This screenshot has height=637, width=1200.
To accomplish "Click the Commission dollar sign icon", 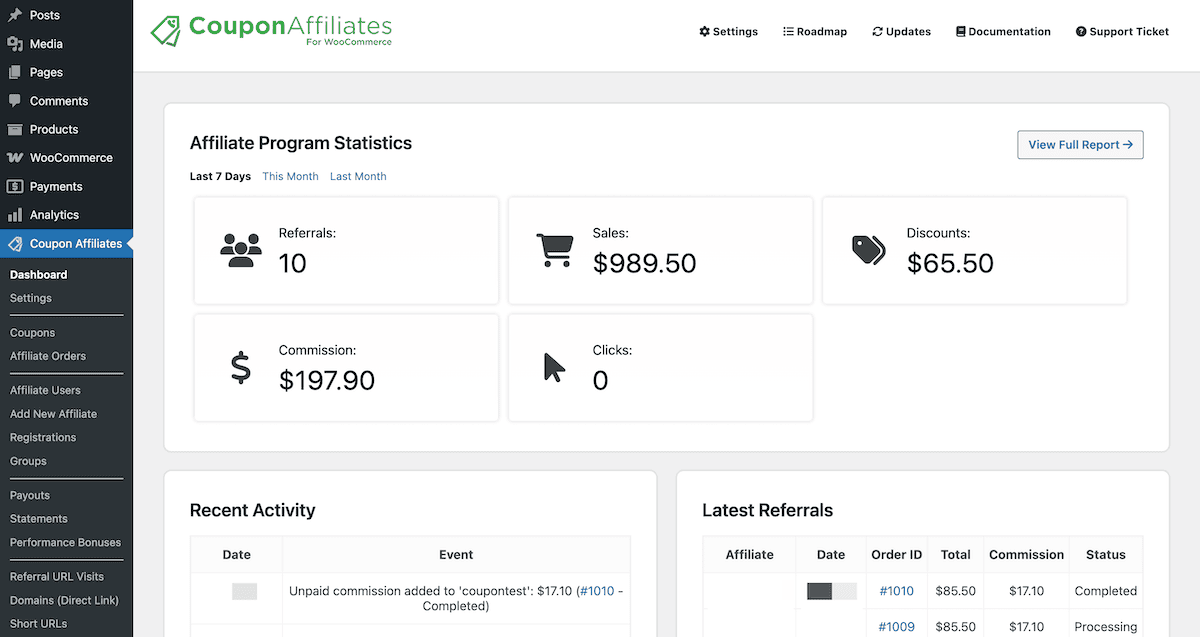I will [x=241, y=368].
